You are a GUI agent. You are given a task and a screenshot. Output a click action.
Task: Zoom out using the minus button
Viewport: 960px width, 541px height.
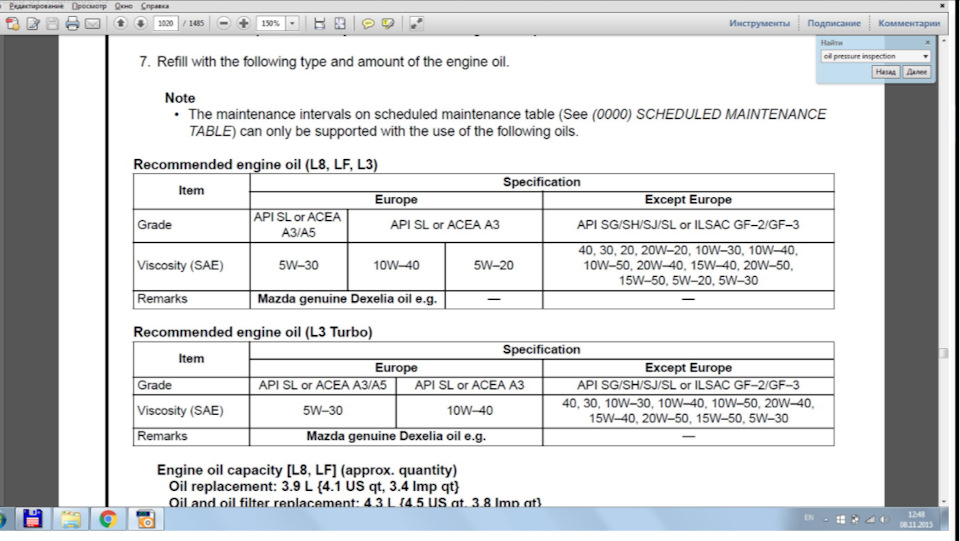[x=224, y=23]
